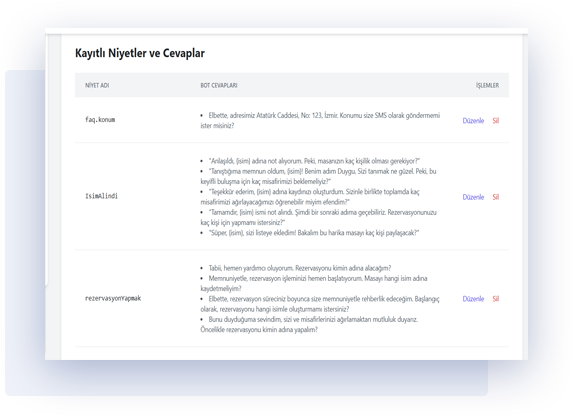This screenshot has width=573, height=416.
Task: Click the İŞLEMLER column header
Action: pos(487,85)
